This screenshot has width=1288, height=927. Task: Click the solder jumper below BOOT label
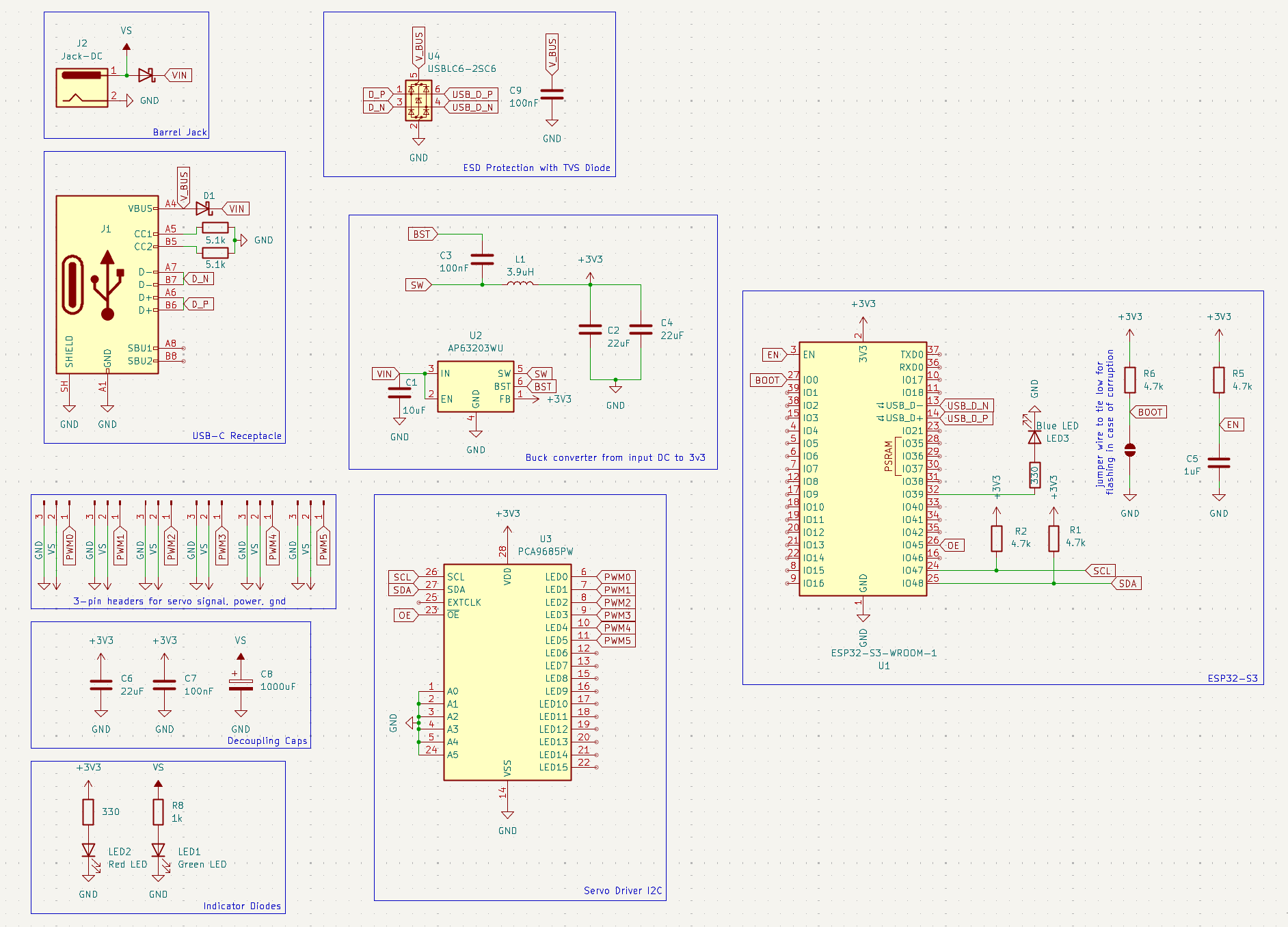pyautogui.click(x=1130, y=450)
